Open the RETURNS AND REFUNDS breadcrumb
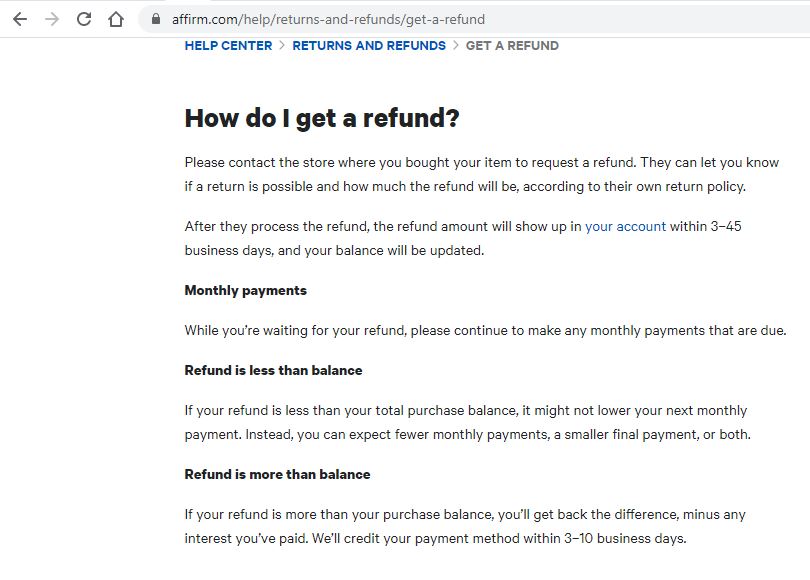The image size is (810, 580). tap(369, 45)
